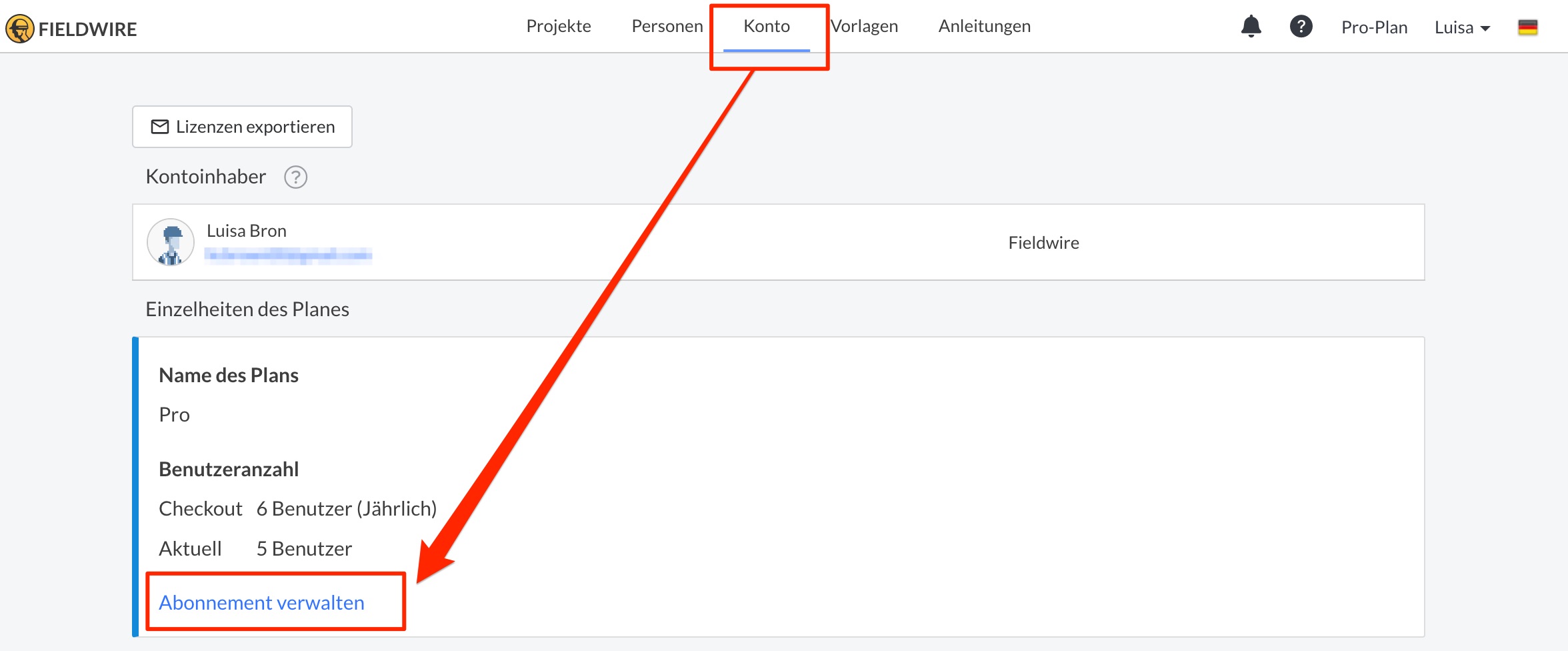Viewport: 1568px width, 651px height.
Task: Switch to the Personen tab
Action: click(x=667, y=26)
